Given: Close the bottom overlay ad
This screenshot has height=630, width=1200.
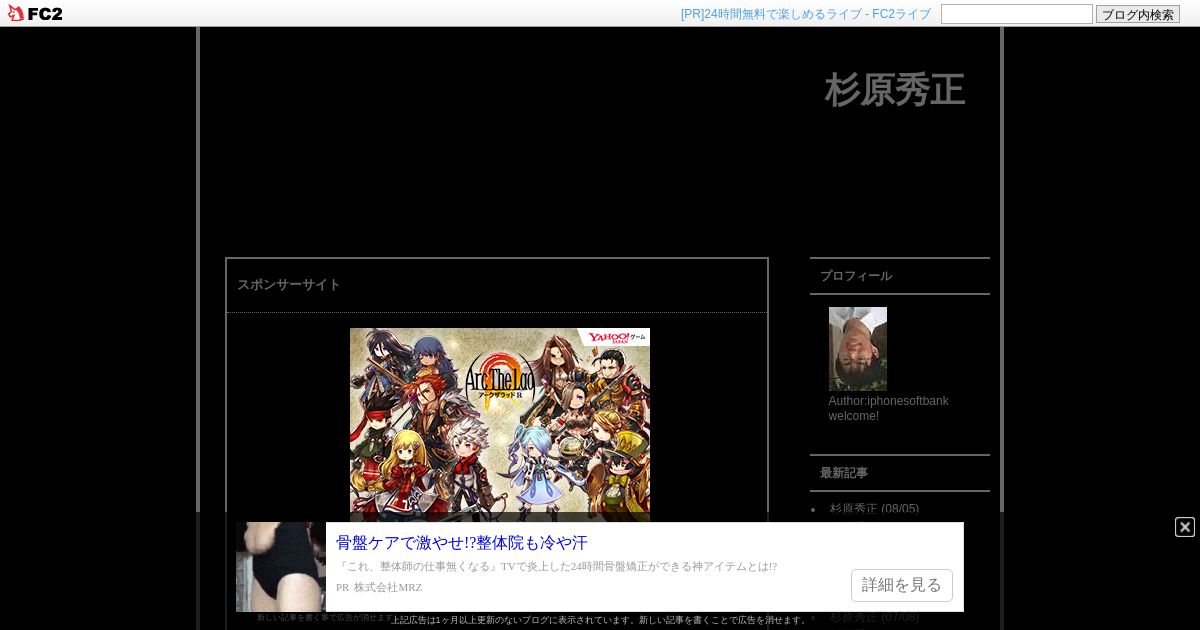Looking at the screenshot, I should coord(1185,527).
